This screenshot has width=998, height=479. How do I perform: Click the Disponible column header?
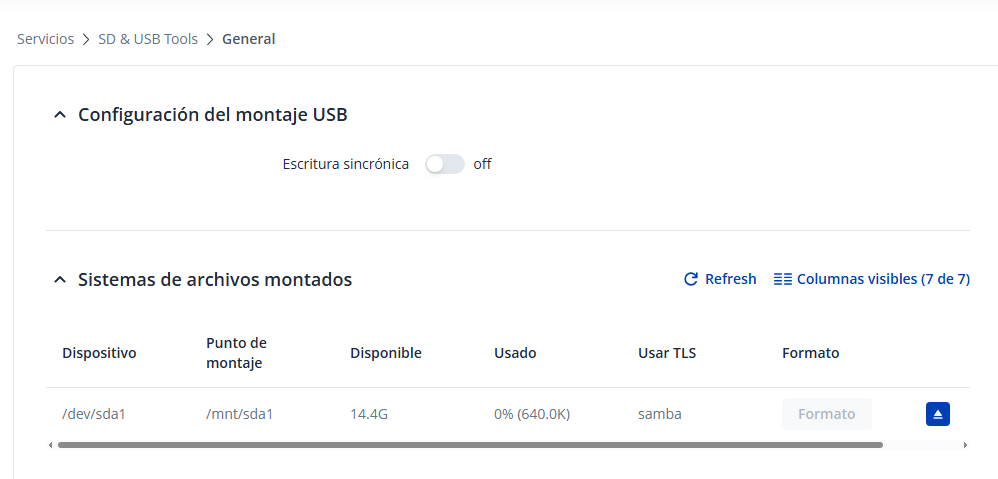[385, 353]
